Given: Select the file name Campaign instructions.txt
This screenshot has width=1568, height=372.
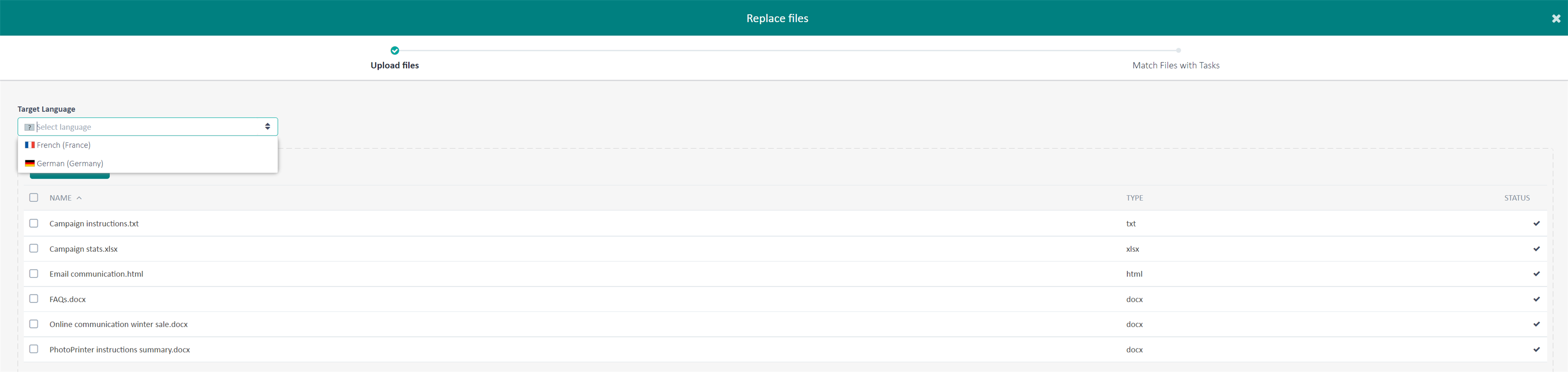Looking at the screenshot, I should (94, 223).
